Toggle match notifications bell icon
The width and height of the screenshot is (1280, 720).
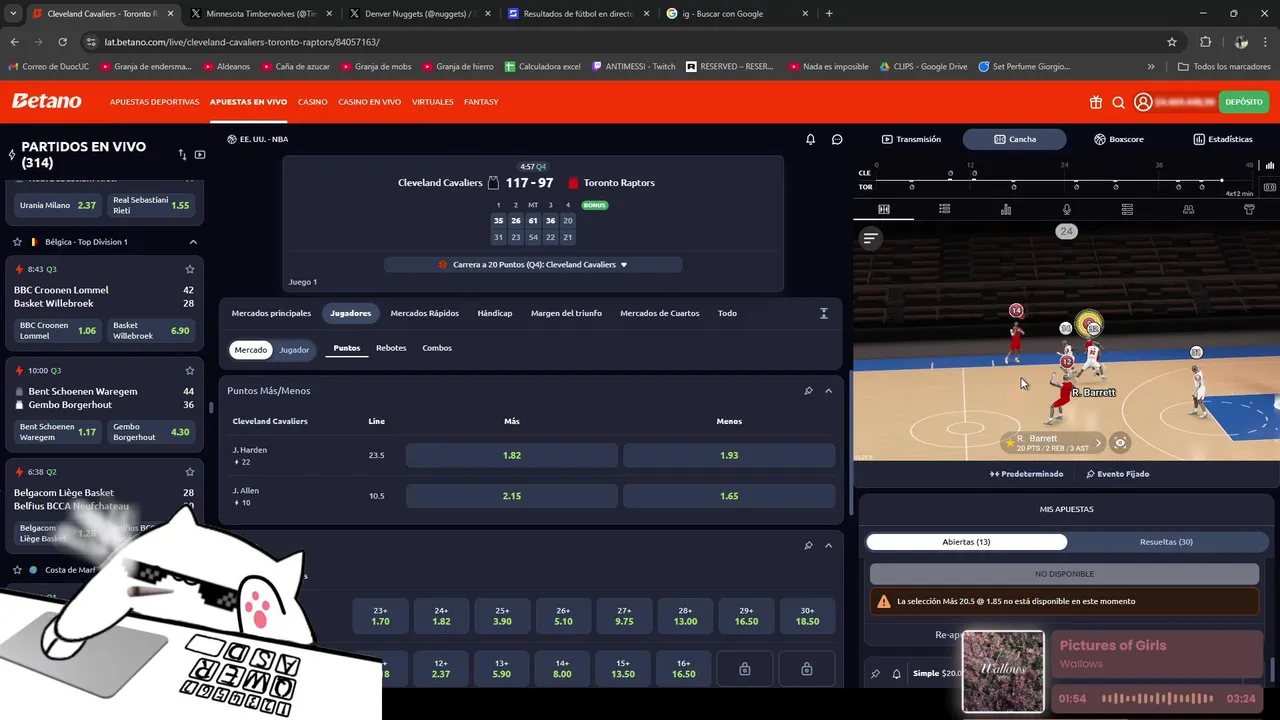point(811,139)
